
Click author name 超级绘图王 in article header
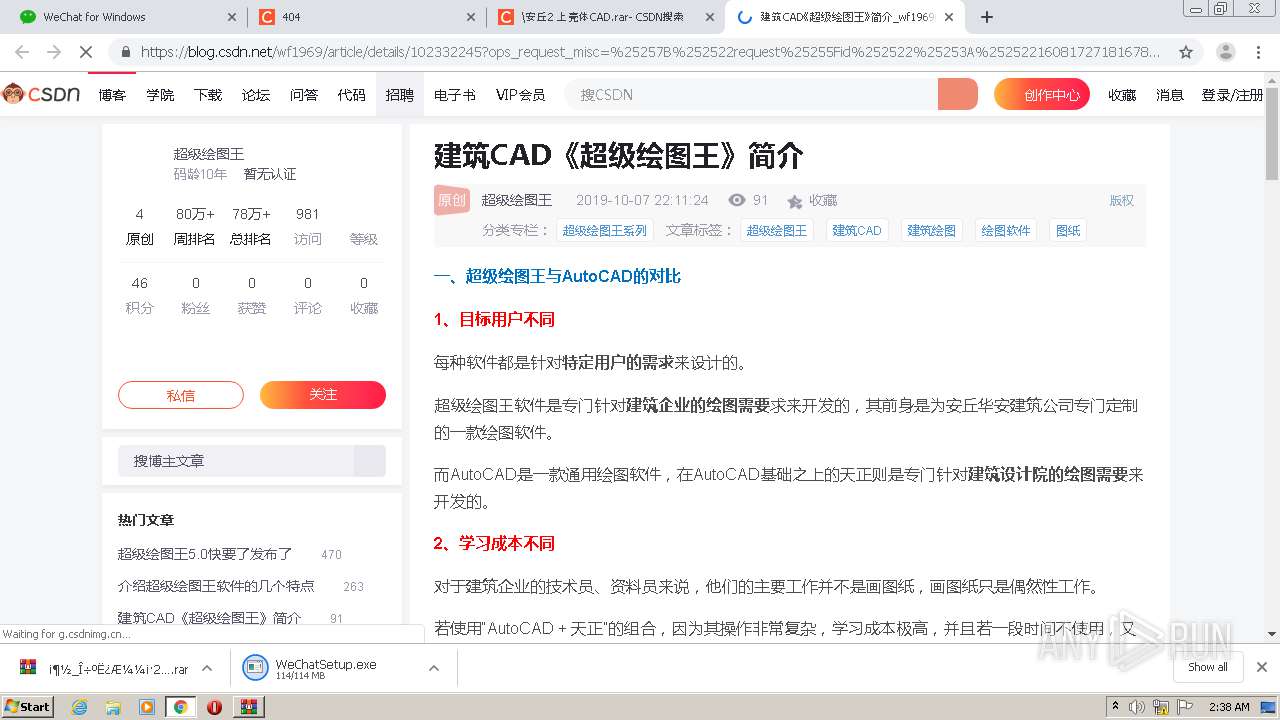(x=517, y=201)
